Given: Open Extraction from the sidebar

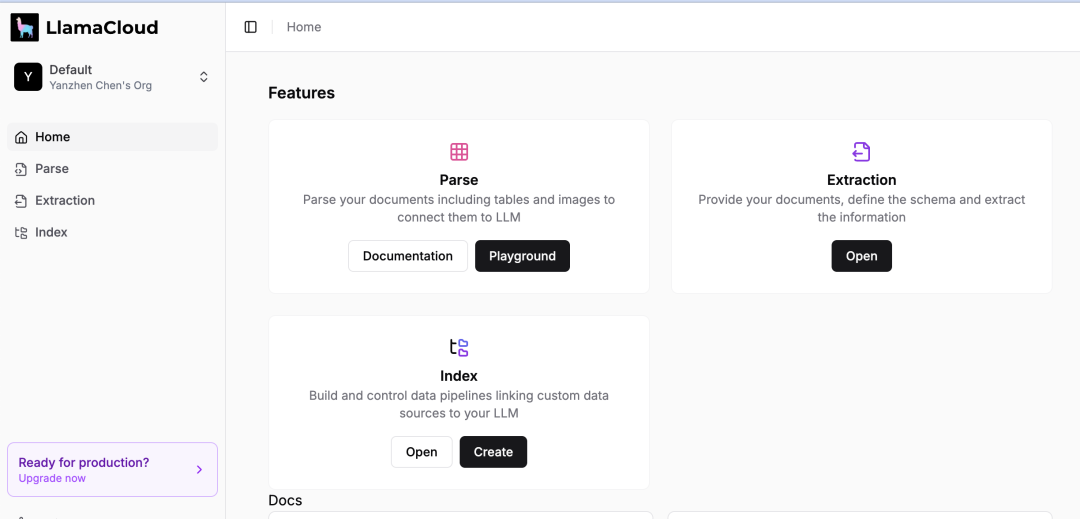Looking at the screenshot, I should [112, 200].
